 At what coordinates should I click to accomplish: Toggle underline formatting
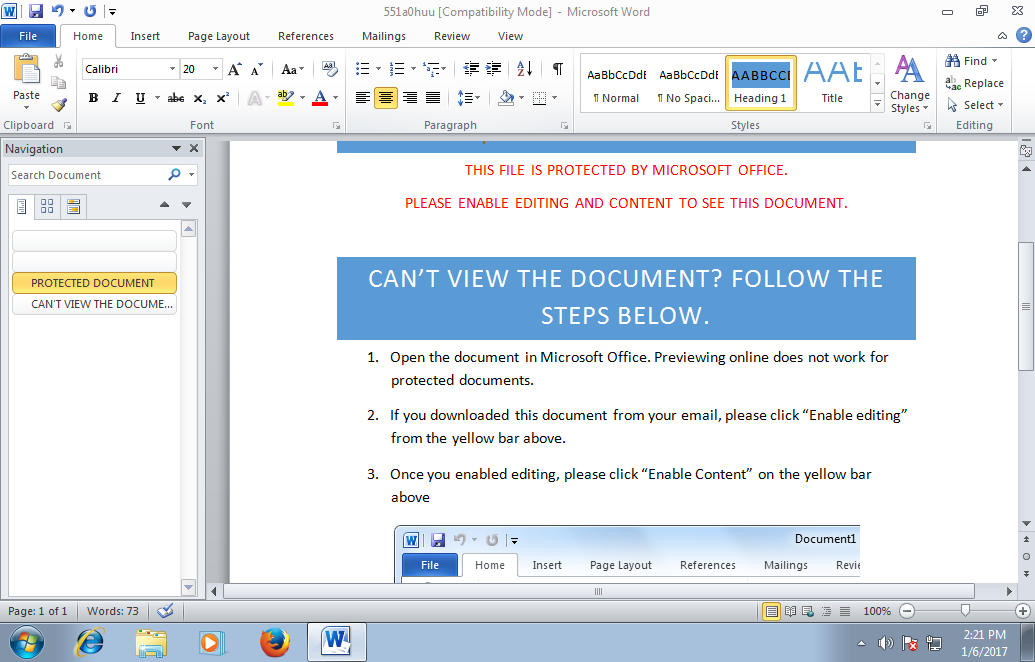click(x=140, y=98)
